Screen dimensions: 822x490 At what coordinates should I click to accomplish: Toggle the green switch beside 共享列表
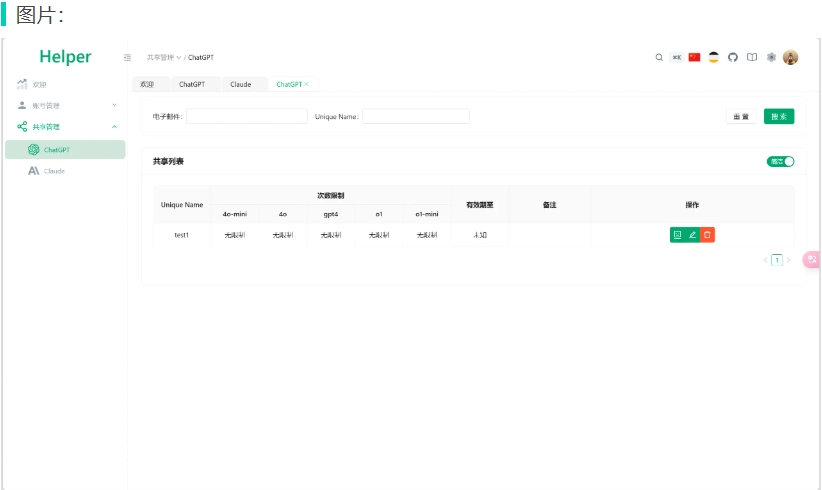[781, 161]
